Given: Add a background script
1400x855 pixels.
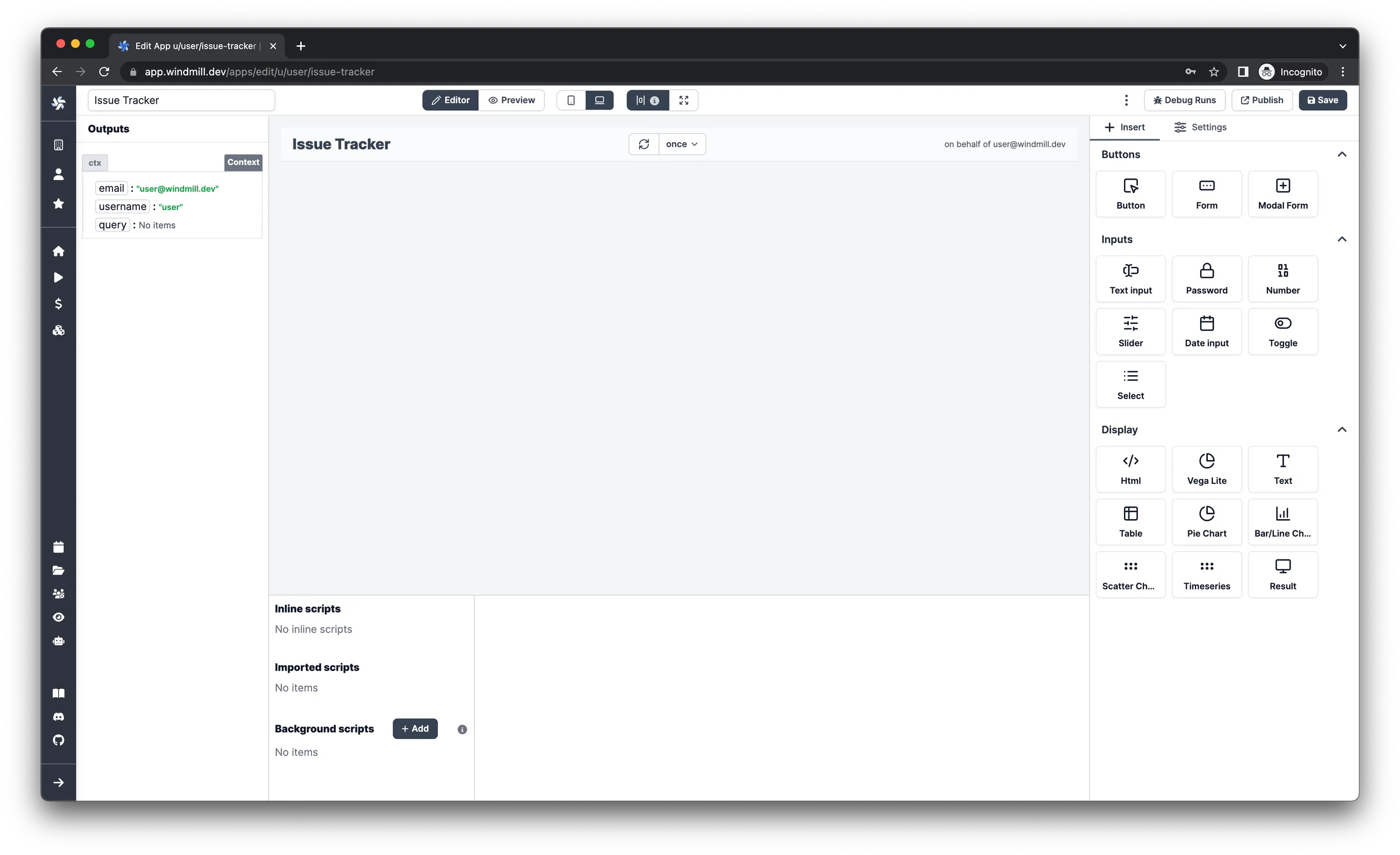Looking at the screenshot, I should [415, 728].
